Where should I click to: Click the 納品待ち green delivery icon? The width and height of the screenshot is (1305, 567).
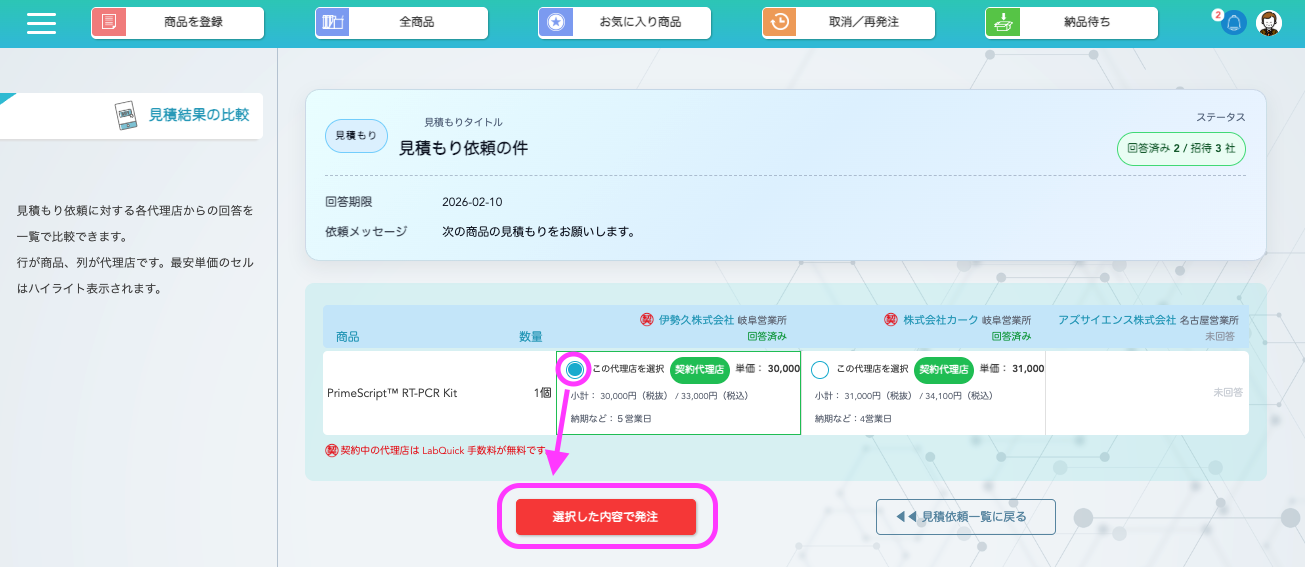(1002, 22)
